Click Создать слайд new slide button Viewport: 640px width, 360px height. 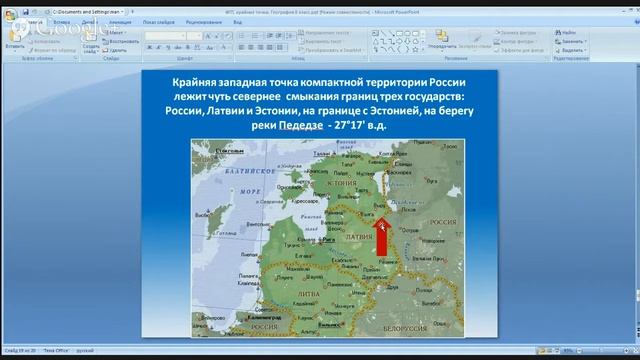[91, 42]
